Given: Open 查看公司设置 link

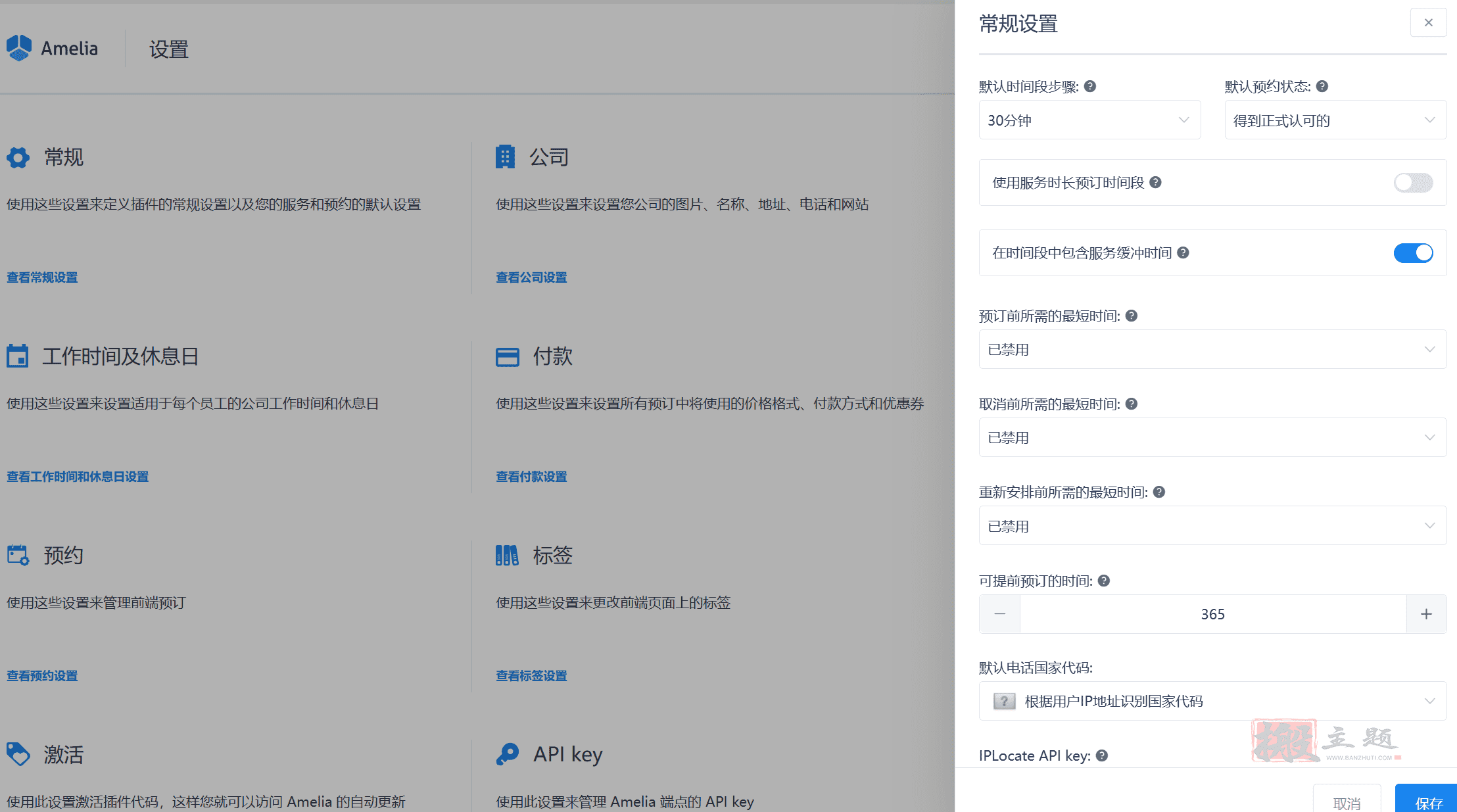Looking at the screenshot, I should point(531,277).
